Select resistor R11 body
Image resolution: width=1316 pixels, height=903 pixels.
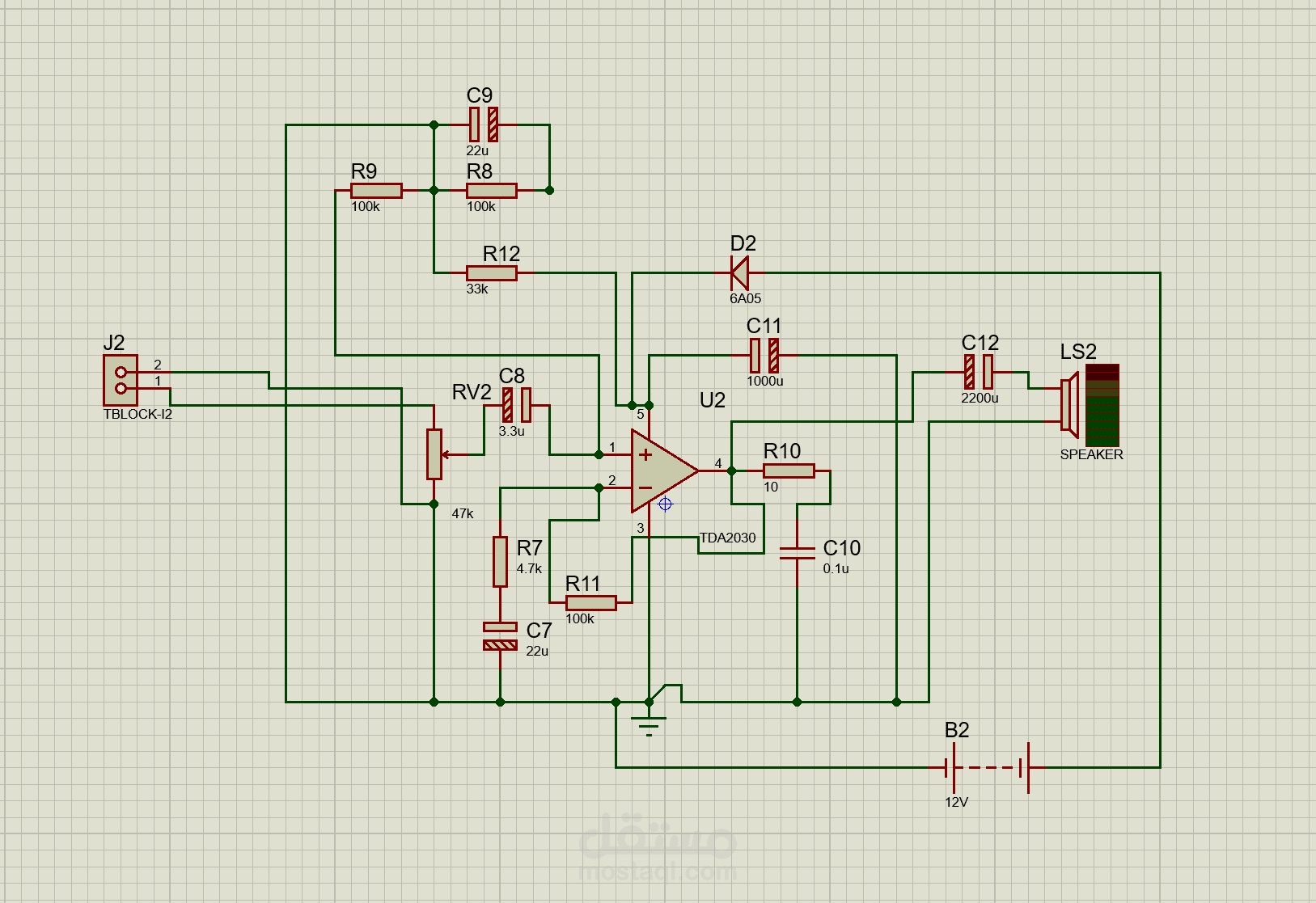click(x=591, y=603)
